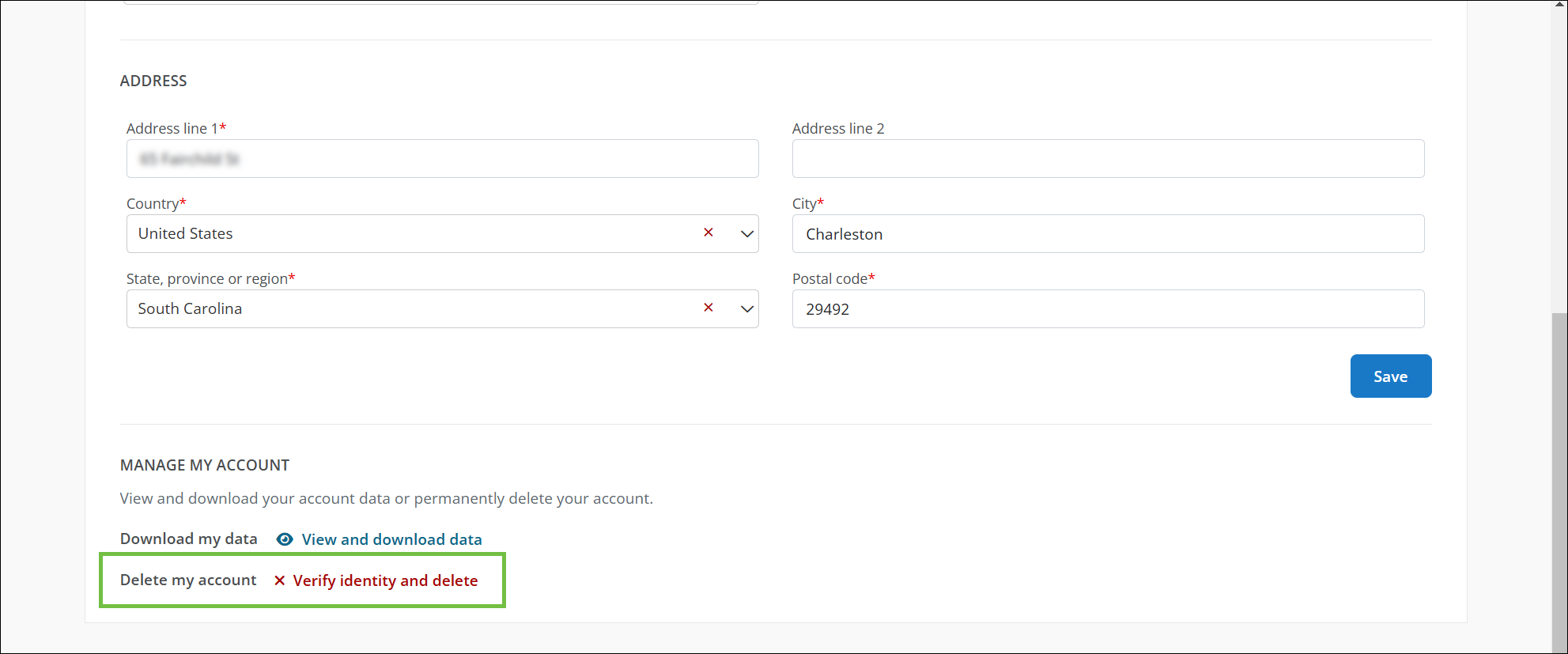Click the Country field label
The height and width of the screenshot is (654, 1568).
[156, 203]
